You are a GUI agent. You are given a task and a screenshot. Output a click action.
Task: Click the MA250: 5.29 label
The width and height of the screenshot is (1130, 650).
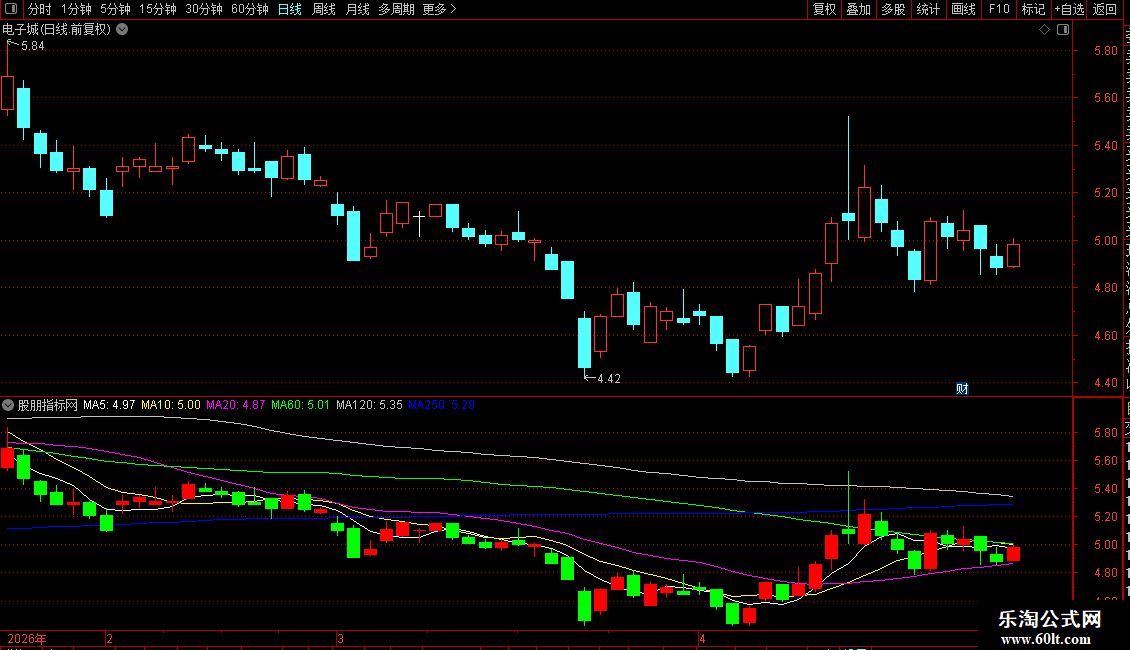click(x=441, y=405)
